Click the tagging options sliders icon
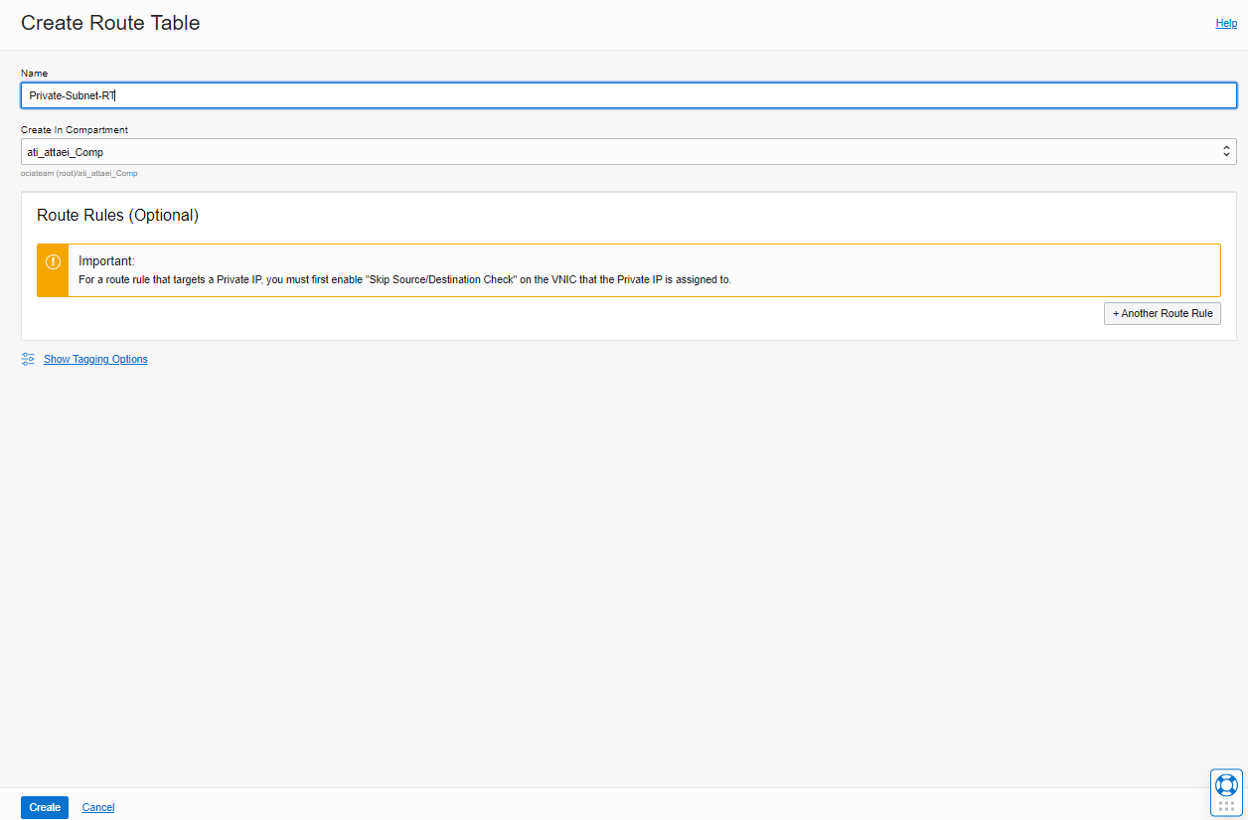This screenshot has width=1251, height=820. click(x=28, y=359)
